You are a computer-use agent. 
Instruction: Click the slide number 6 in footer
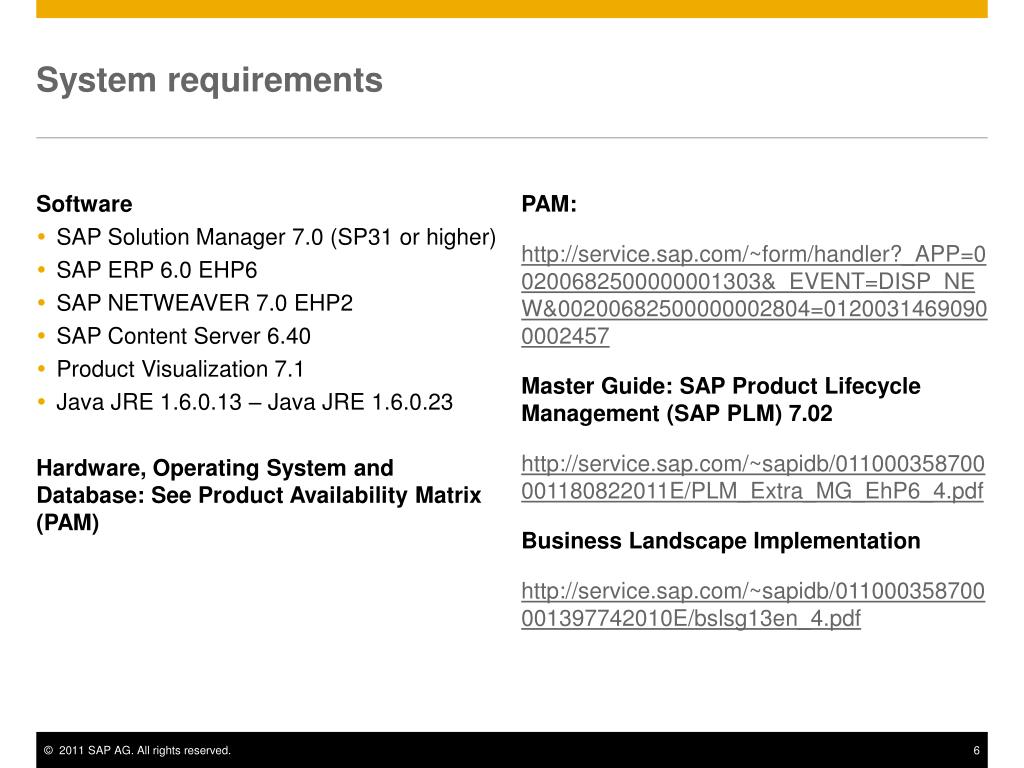point(976,750)
